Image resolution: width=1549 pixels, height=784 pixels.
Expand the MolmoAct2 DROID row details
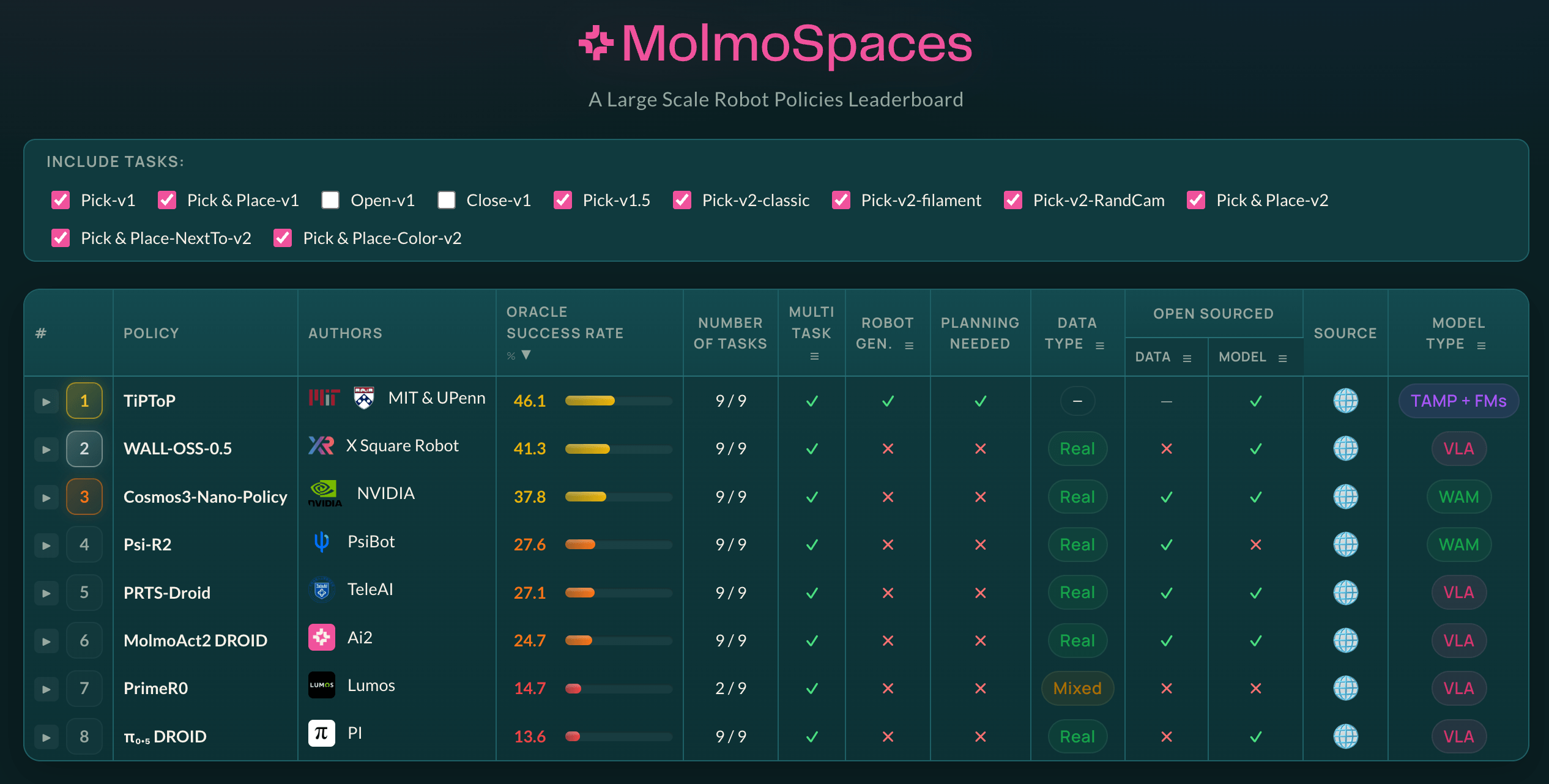[46, 642]
